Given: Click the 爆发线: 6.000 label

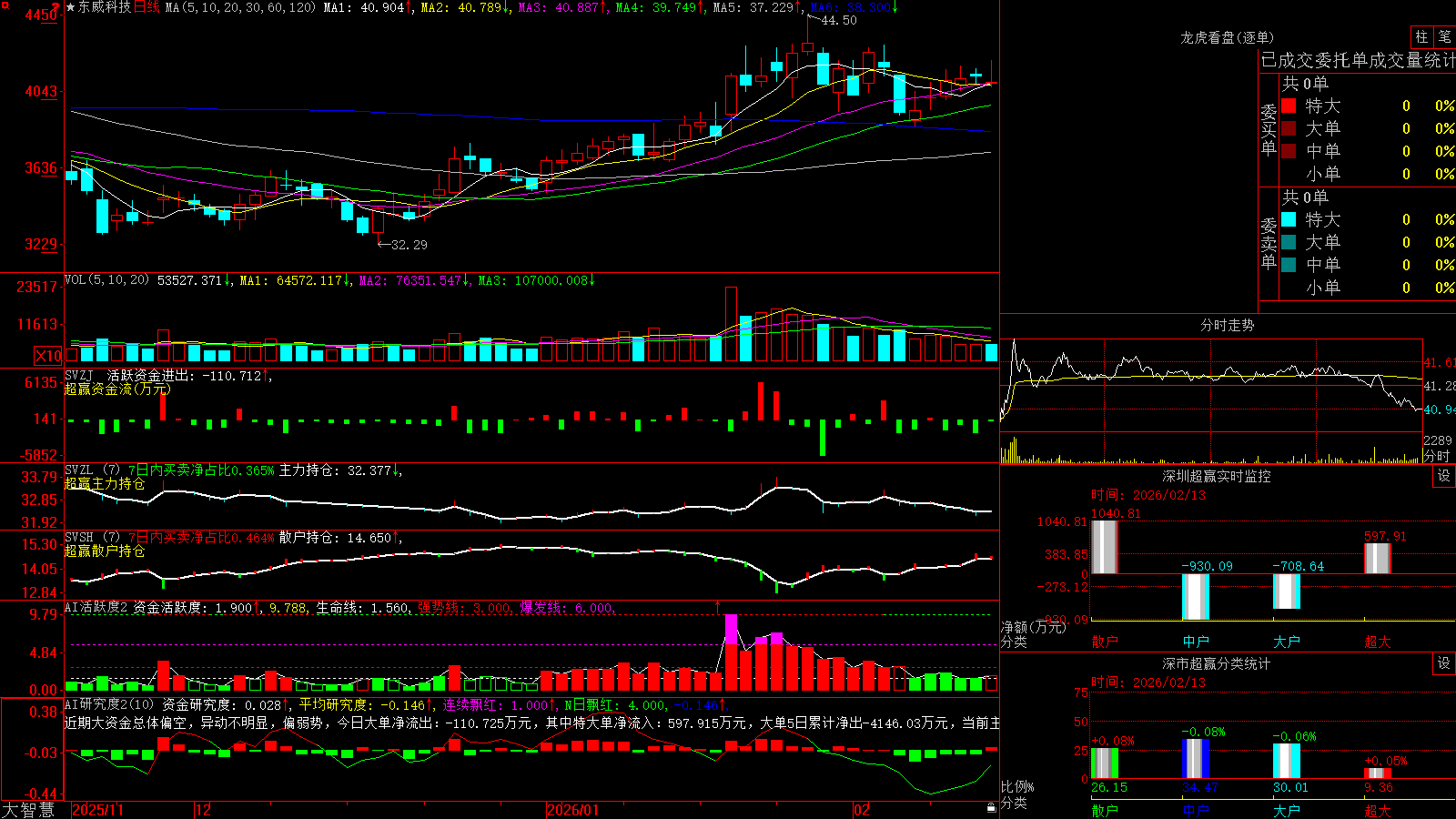Looking at the screenshot, I should tap(568, 608).
